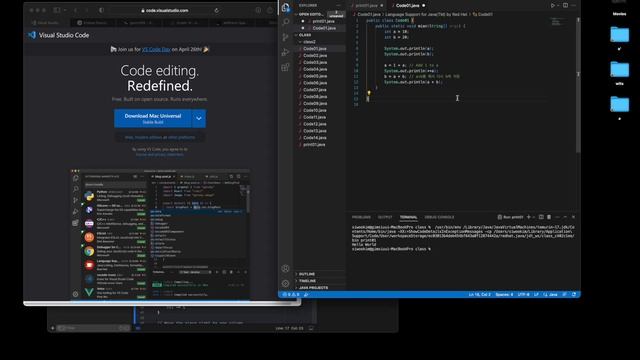The height and width of the screenshot is (360, 640).
Task: Open Code05.java in Explorer
Action: tap(315, 76)
